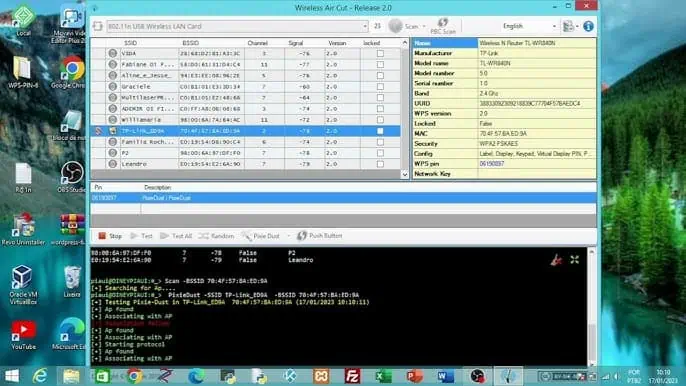Run the PBC Scan tool
The width and height of the screenshot is (686, 386).
[443, 26]
